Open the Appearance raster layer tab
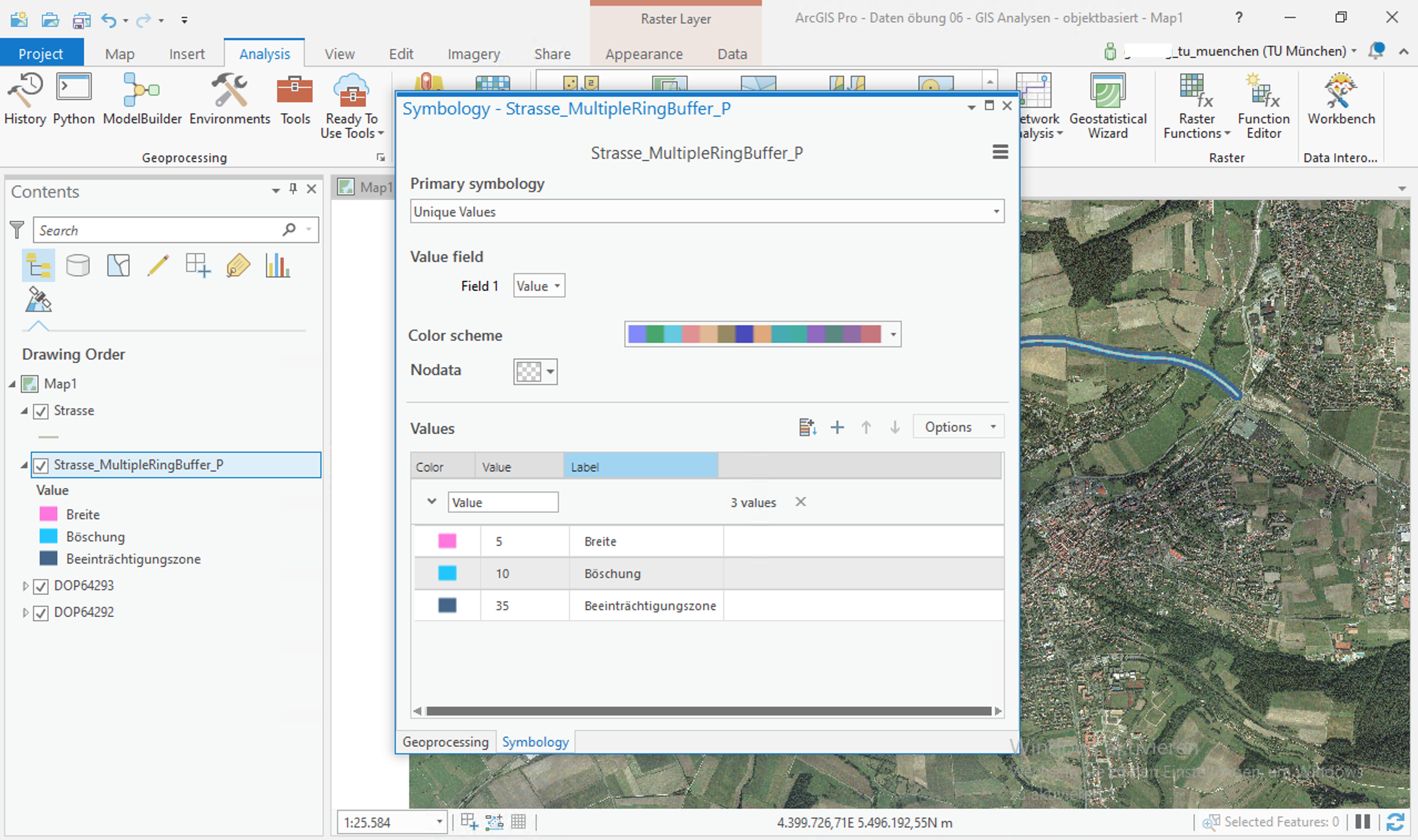1418x840 pixels. click(x=644, y=54)
